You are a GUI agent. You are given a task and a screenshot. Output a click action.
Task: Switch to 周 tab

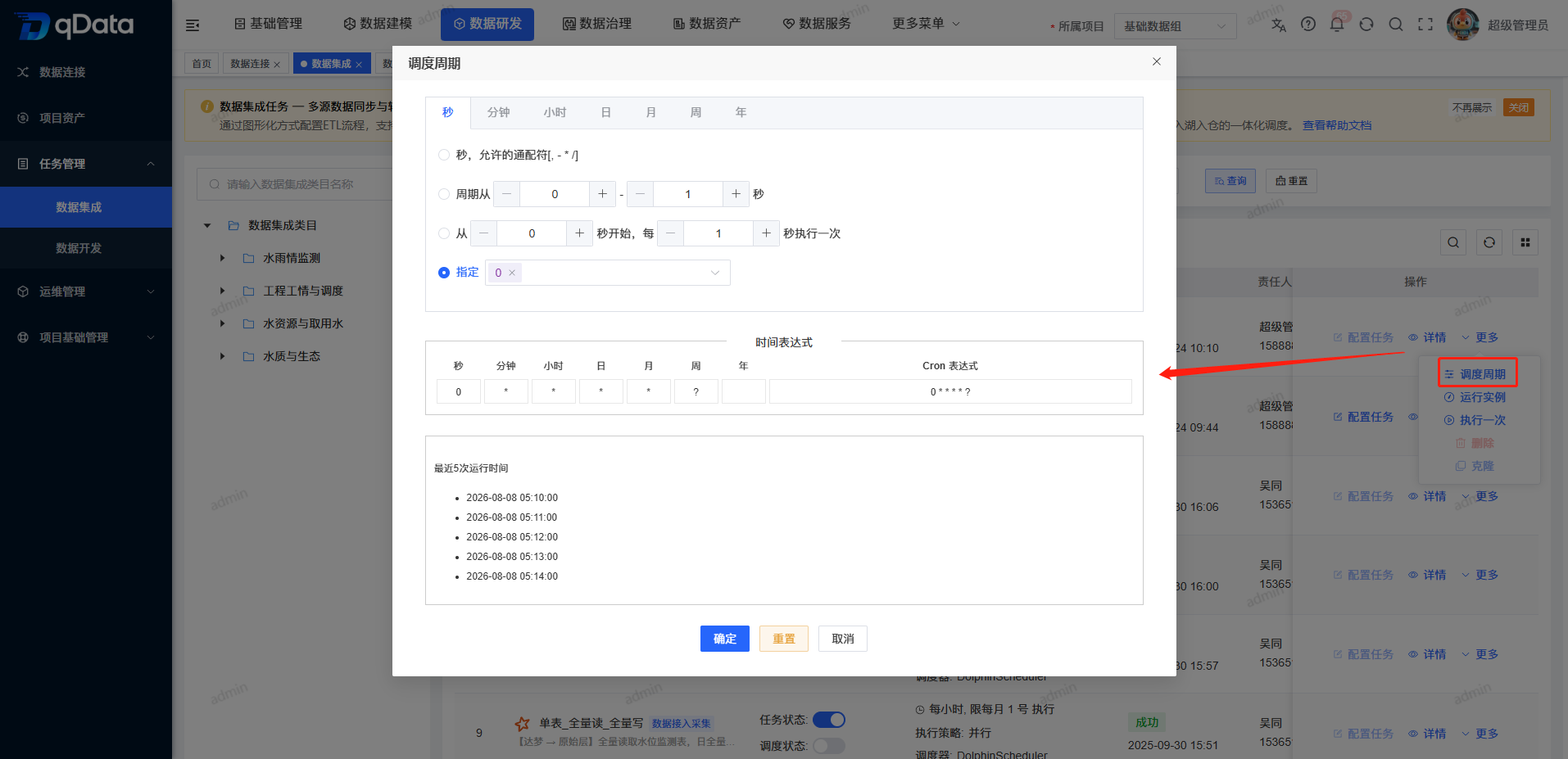point(696,113)
